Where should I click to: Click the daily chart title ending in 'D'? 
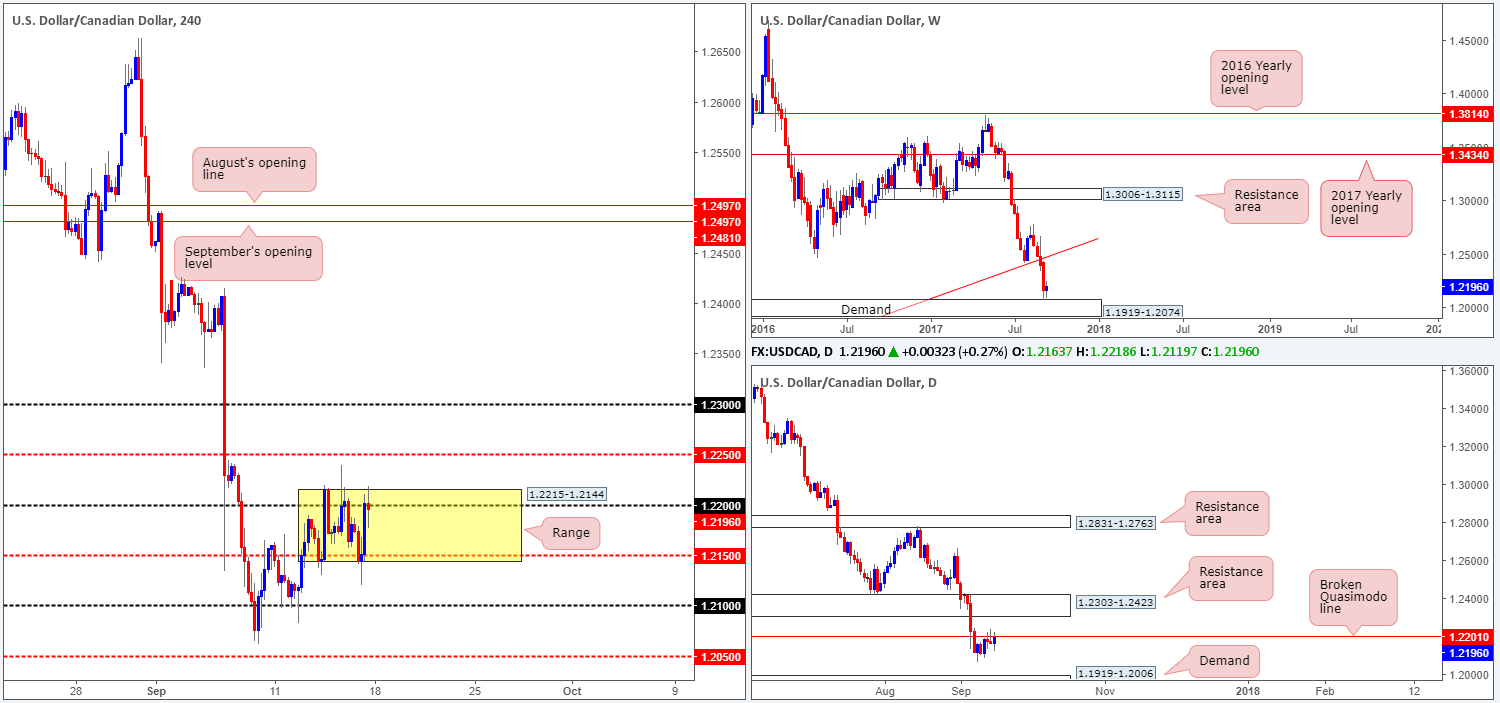click(x=848, y=382)
